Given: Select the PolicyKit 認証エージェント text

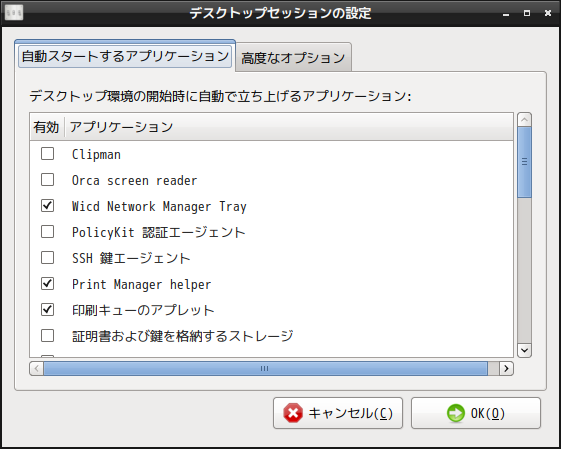Looking at the screenshot, I should pyautogui.click(x=158, y=232).
